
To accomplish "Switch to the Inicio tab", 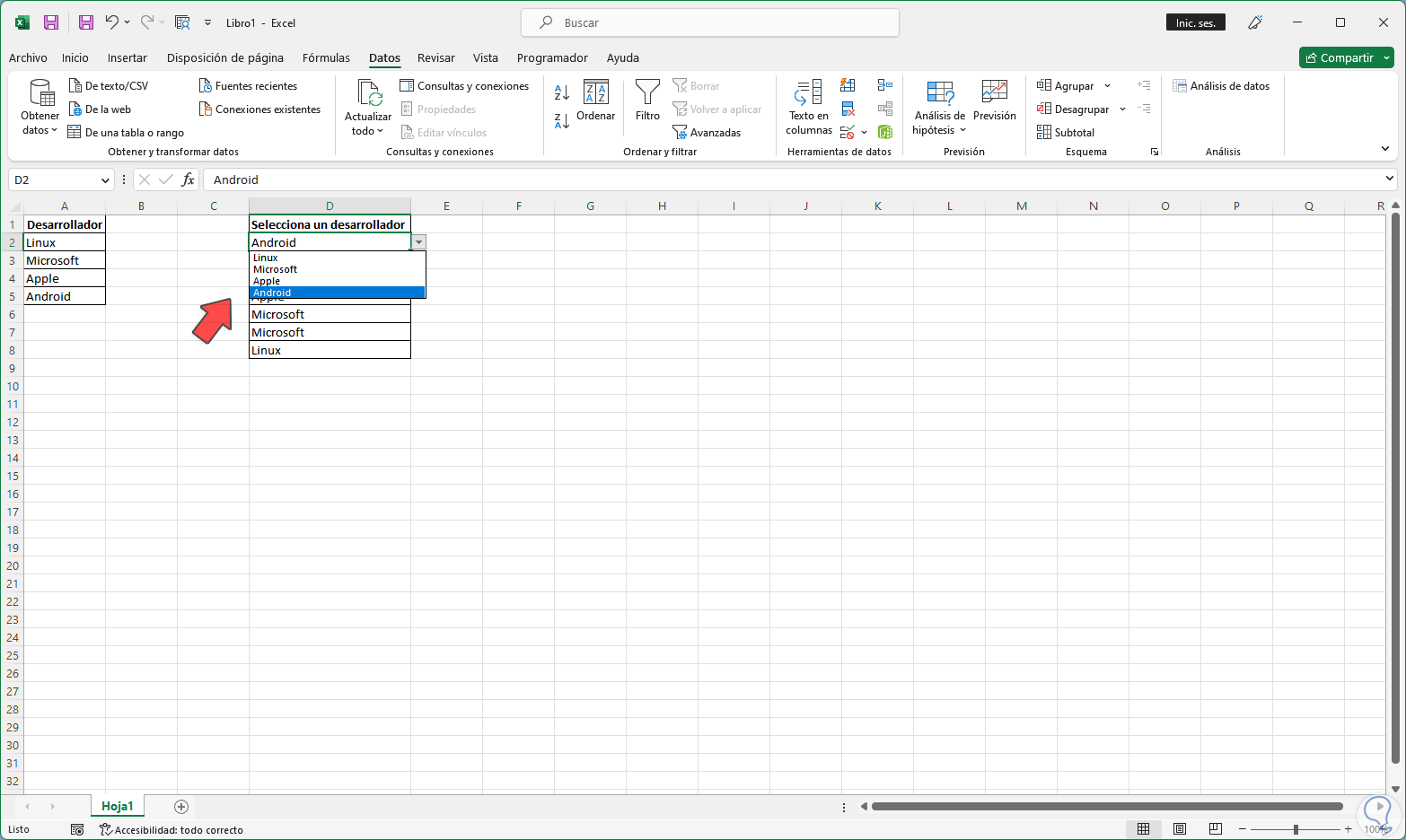I will click(x=75, y=57).
